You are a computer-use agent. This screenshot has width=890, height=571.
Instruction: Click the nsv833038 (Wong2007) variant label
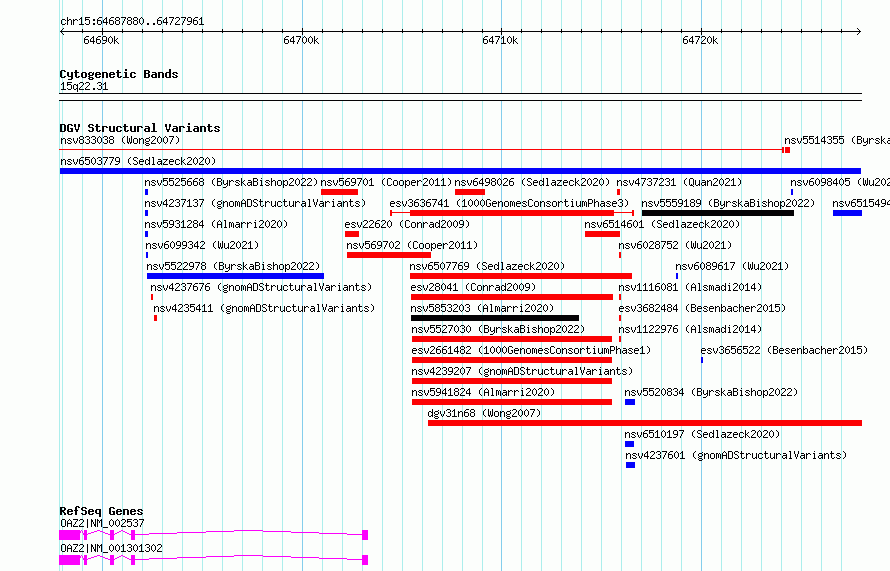click(120, 140)
